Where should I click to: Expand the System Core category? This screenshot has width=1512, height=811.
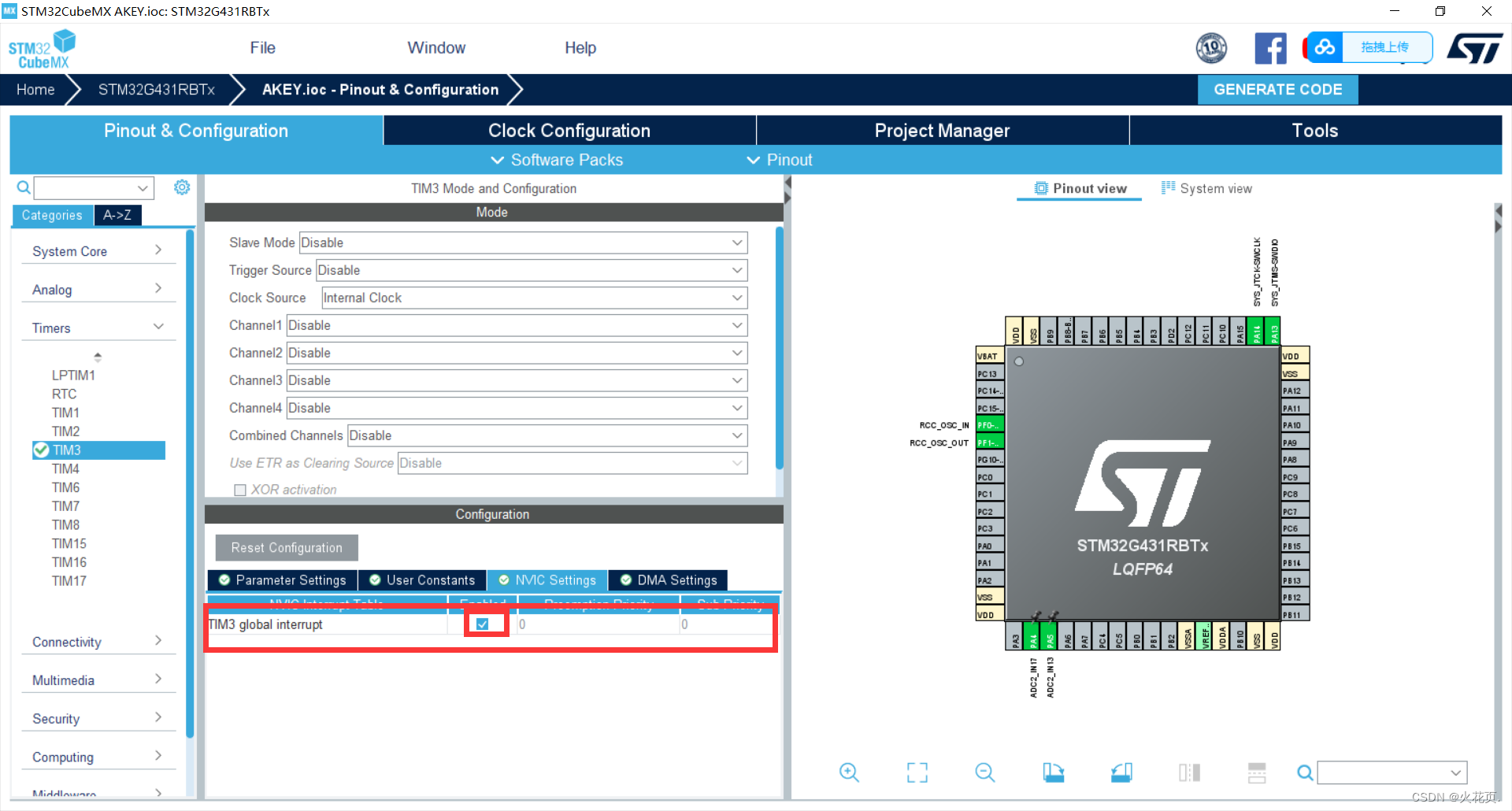[x=98, y=251]
